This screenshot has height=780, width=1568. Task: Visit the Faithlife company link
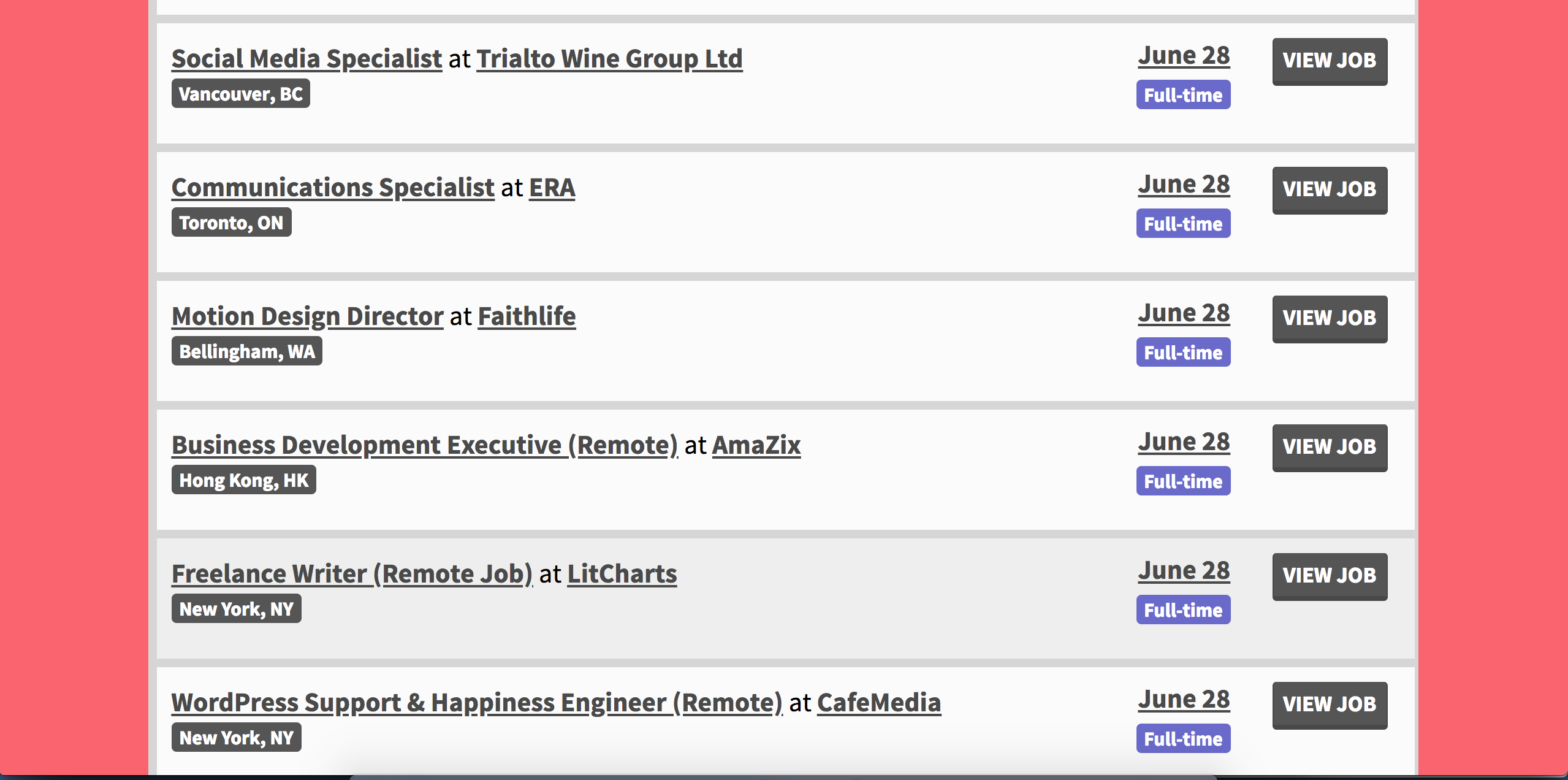(526, 316)
